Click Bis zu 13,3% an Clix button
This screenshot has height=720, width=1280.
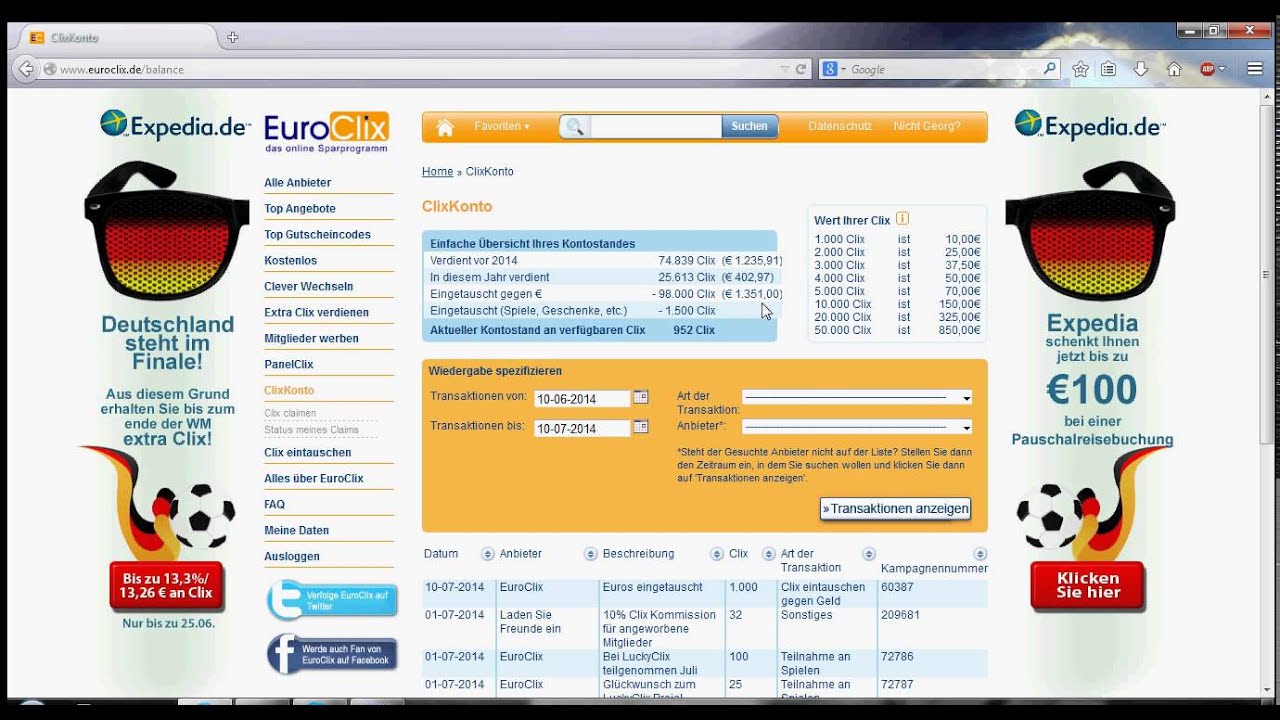tap(166, 586)
